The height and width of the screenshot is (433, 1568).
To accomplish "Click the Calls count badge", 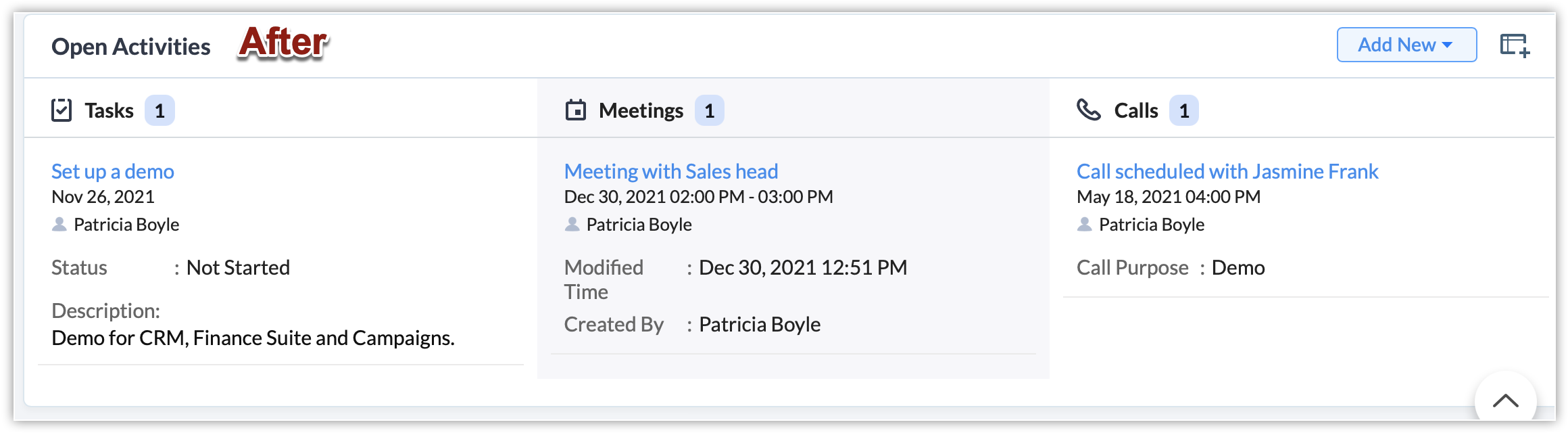I will [x=1184, y=110].
